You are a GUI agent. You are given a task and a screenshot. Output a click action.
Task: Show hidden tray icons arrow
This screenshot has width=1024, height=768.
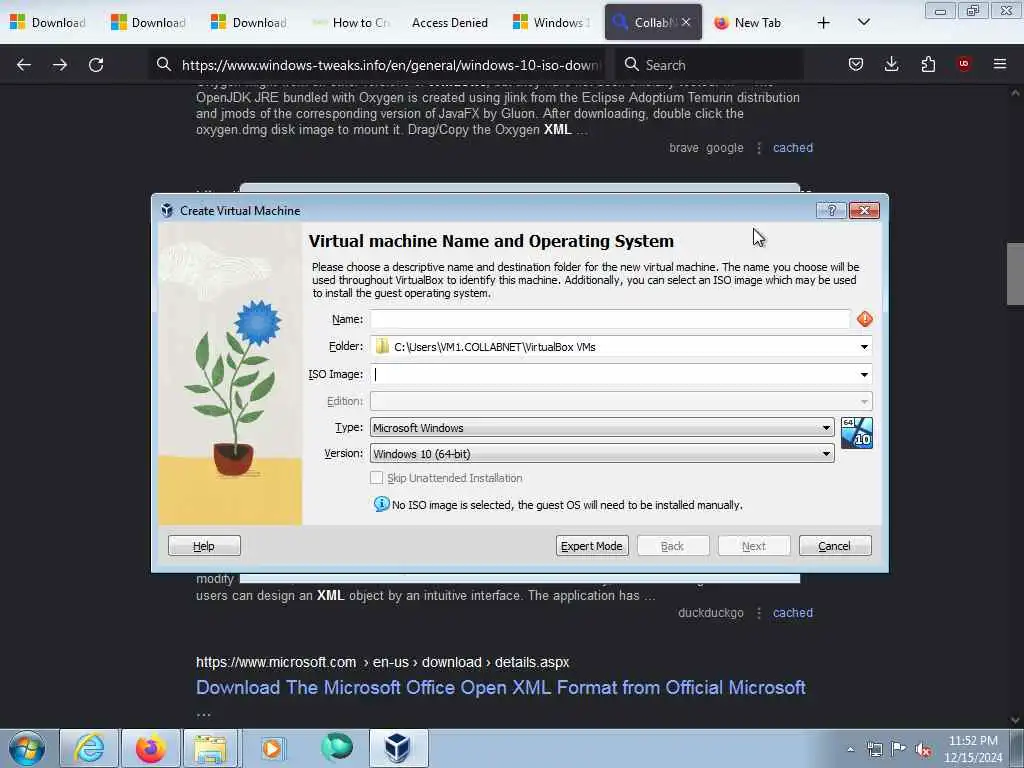(x=850, y=749)
